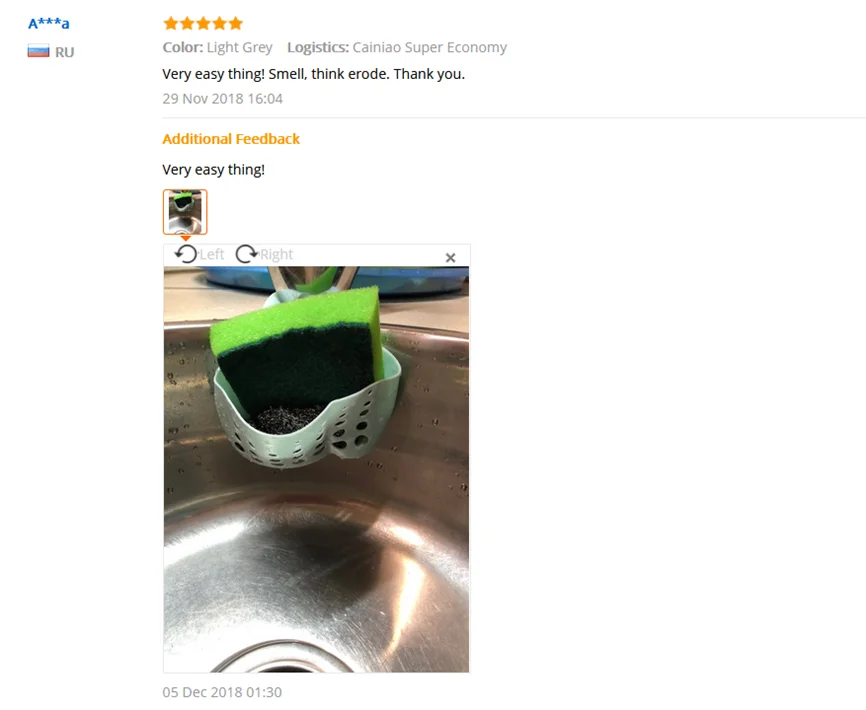Viewport: 866px width, 710px height.
Task: Click the fifth star of the rating
Action: (x=236, y=23)
